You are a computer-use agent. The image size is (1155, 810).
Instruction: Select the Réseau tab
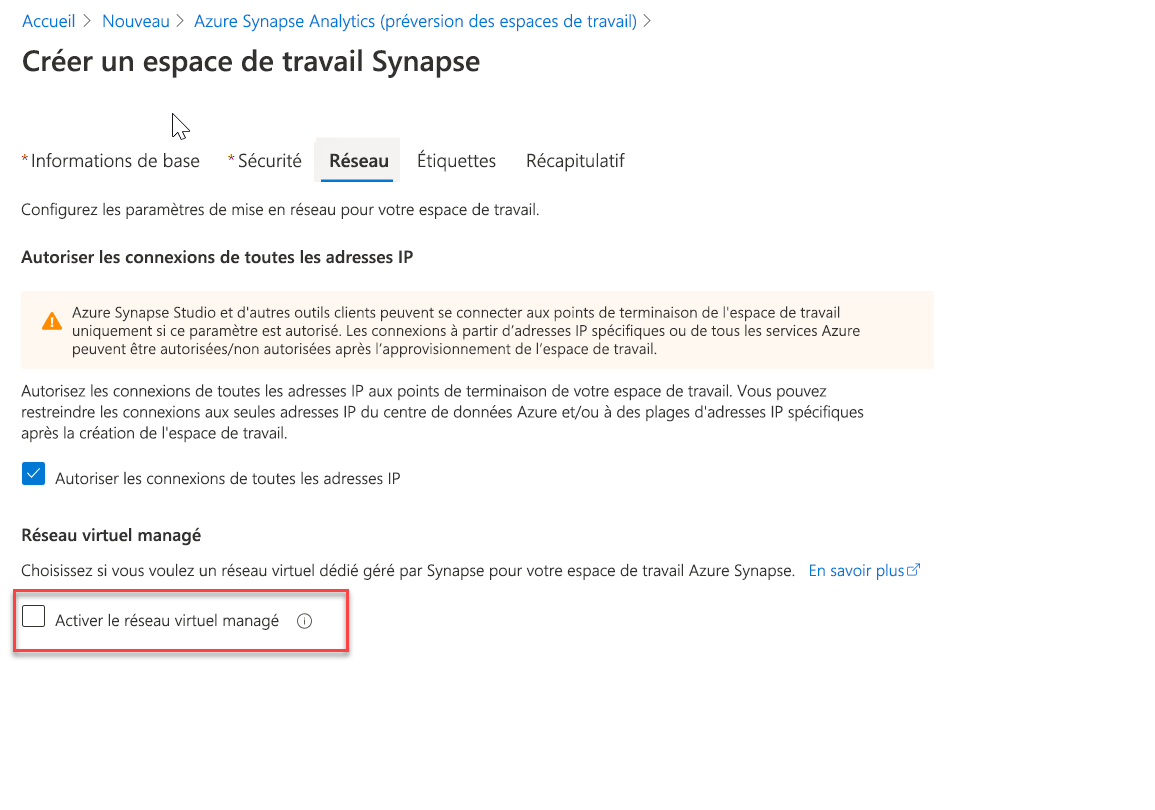click(359, 161)
